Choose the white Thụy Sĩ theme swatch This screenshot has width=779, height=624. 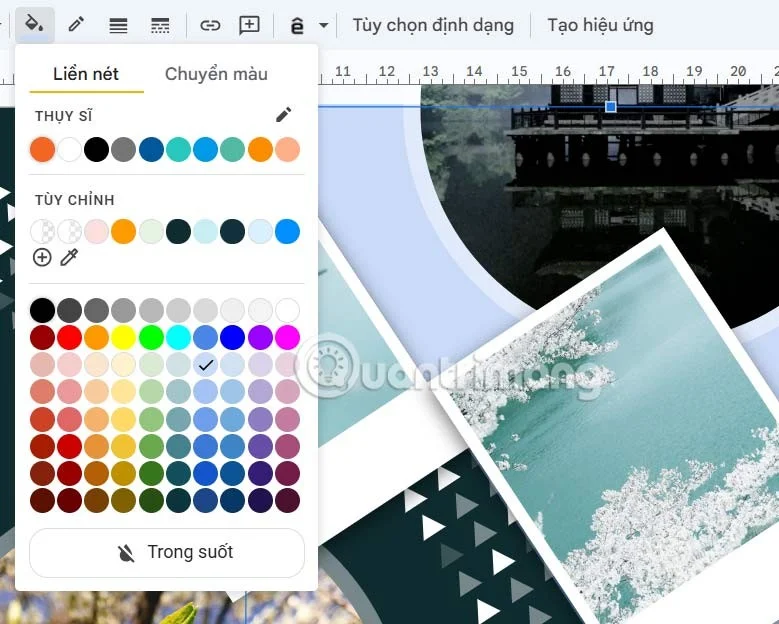(70, 150)
